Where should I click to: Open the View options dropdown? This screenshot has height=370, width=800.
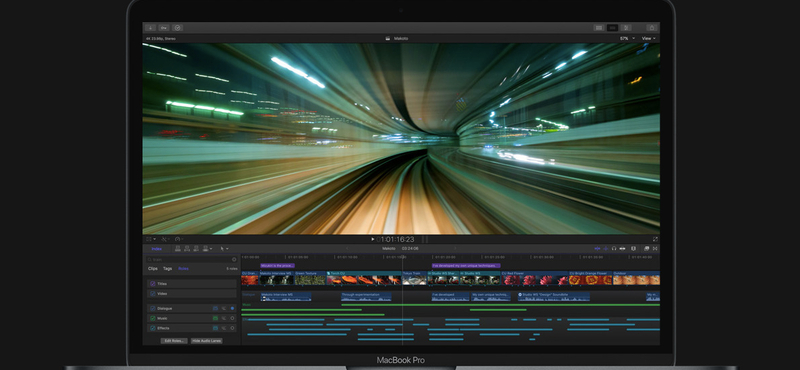click(648, 38)
